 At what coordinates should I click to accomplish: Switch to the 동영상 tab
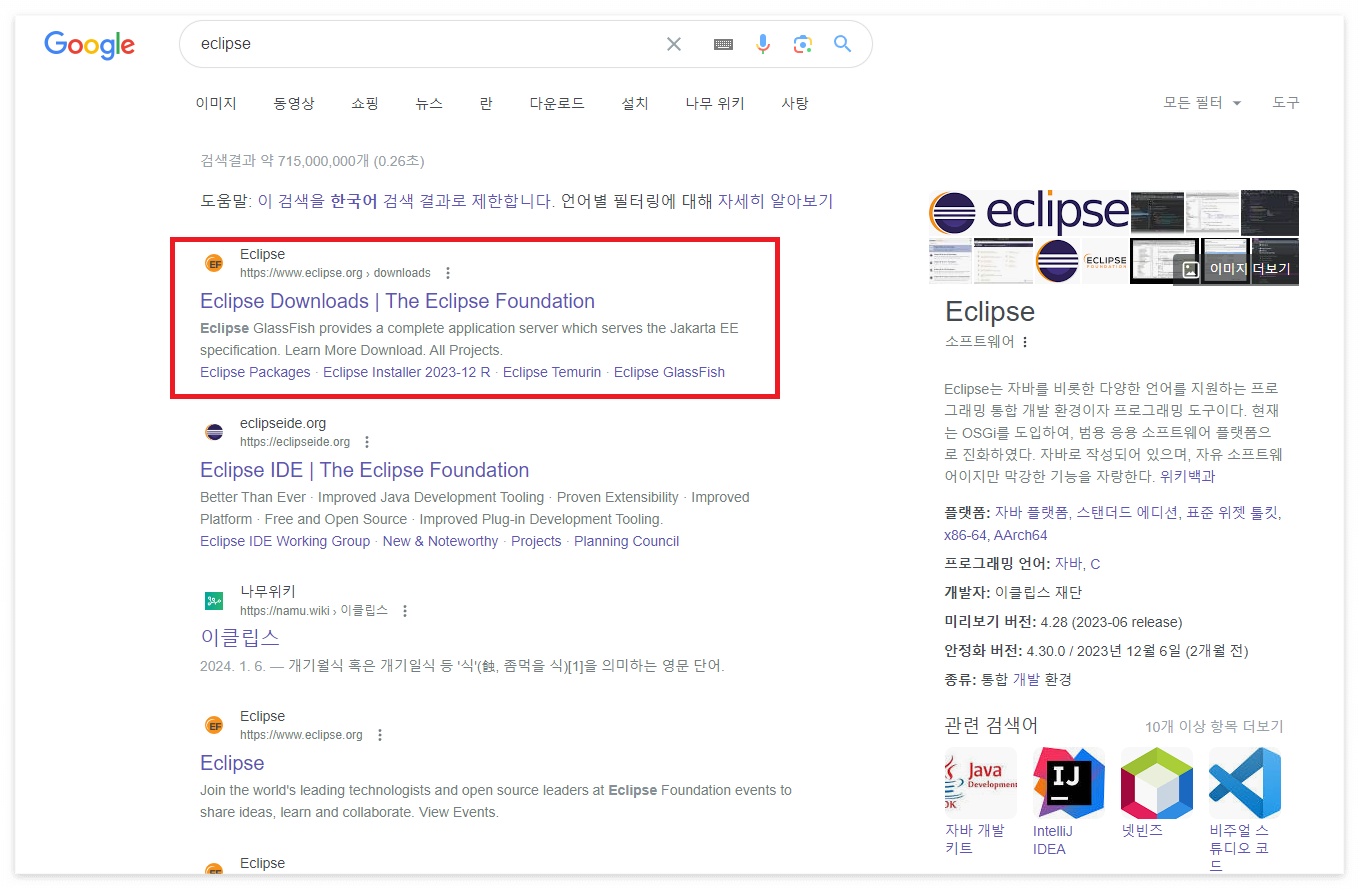pos(294,103)
